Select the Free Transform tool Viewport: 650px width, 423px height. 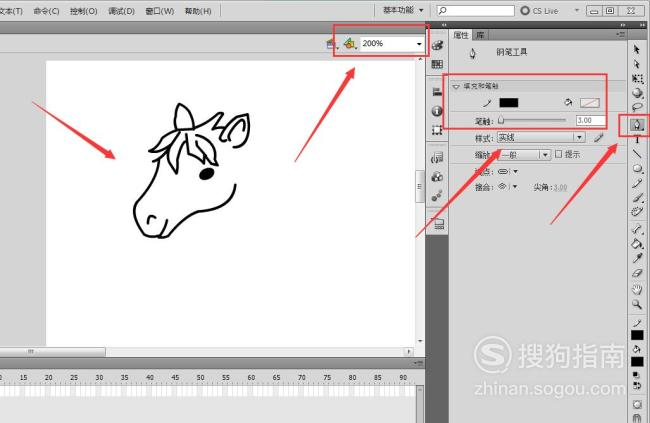637,78
